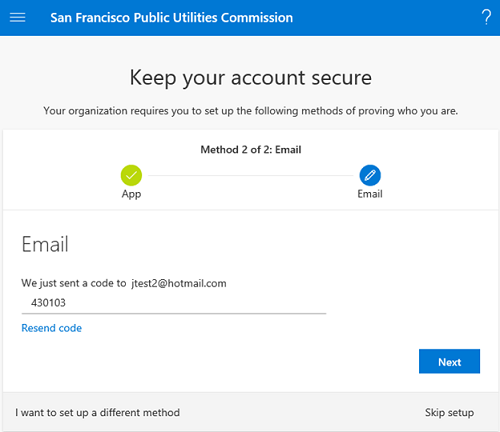The image size is (500, 432).
Task: Click the San Francisco Public Utilities Commission title
Action: 172,18
